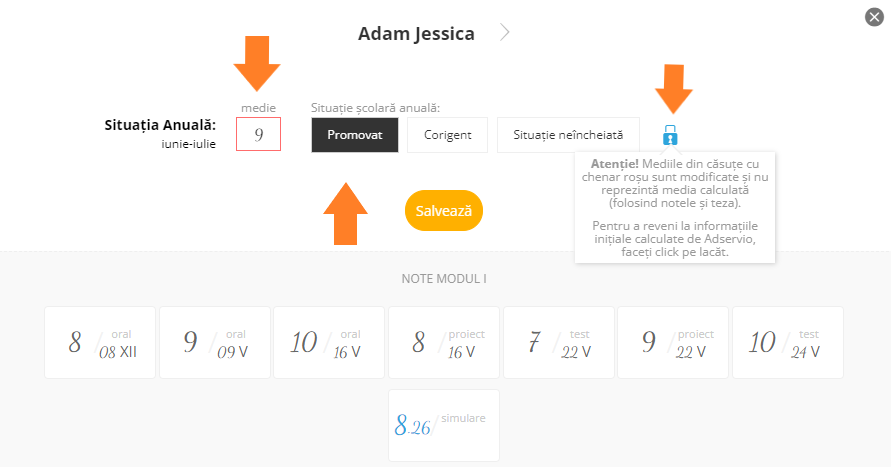Screen dimensions: 891x467
Task: Open the 8.26 simulare grade card
Action: 444,426
